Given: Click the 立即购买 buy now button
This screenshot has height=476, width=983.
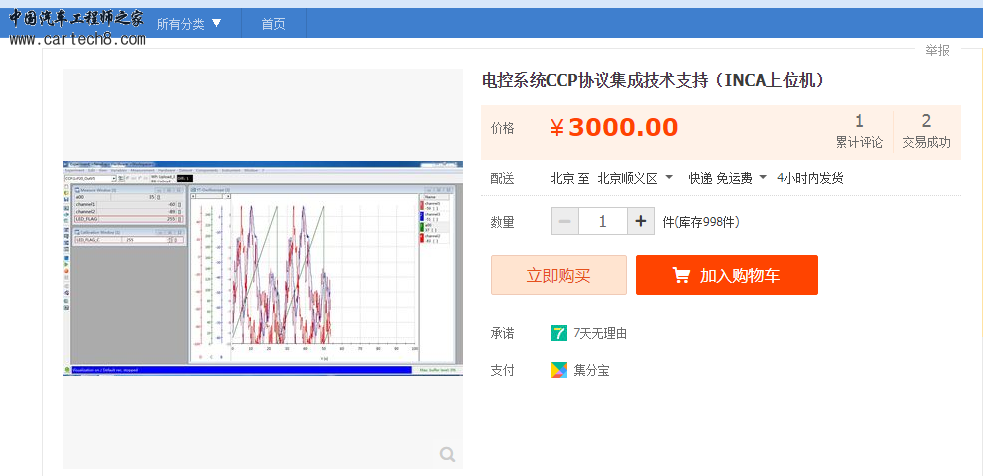Looking at the screenshot, I should 559,275.
